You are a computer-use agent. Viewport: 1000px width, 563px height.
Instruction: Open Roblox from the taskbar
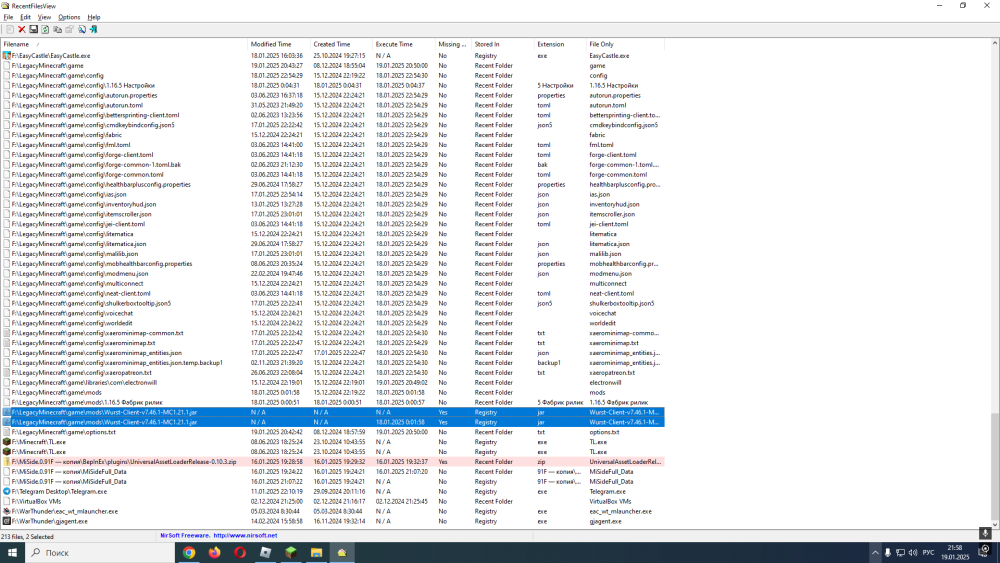[265, 553]
